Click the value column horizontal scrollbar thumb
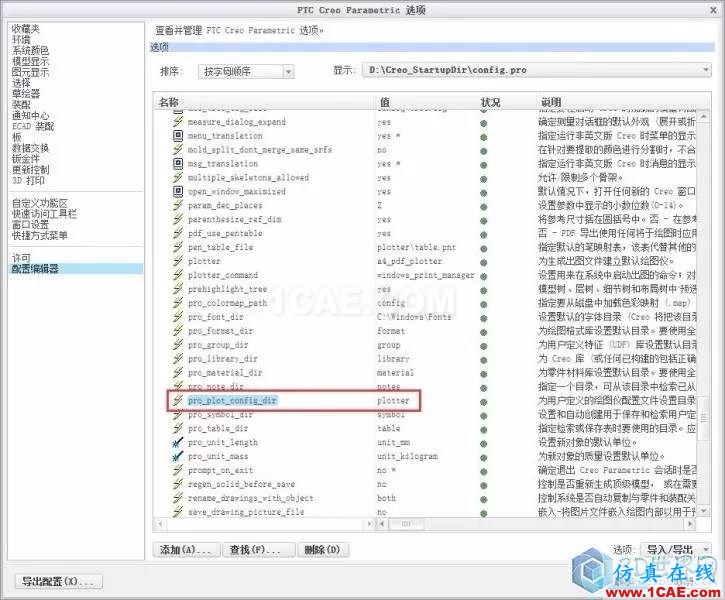This screenshot has width=725, height=600. 406,524
